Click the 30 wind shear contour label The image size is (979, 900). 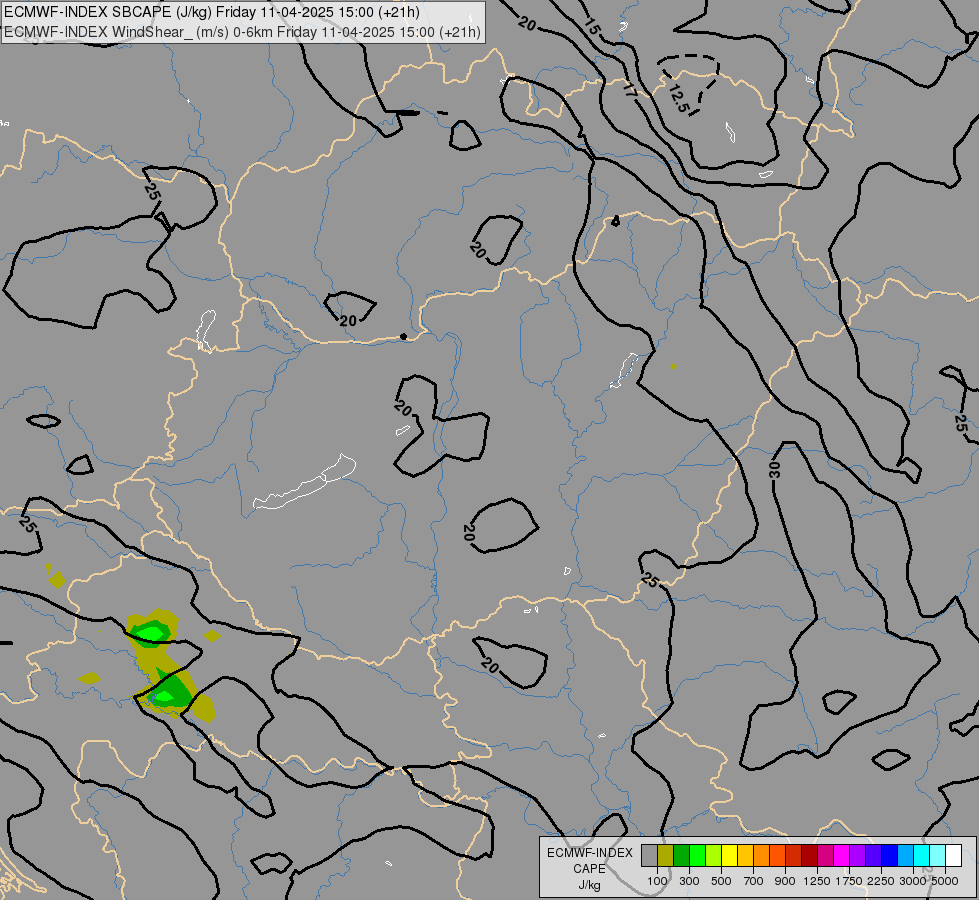774,470
